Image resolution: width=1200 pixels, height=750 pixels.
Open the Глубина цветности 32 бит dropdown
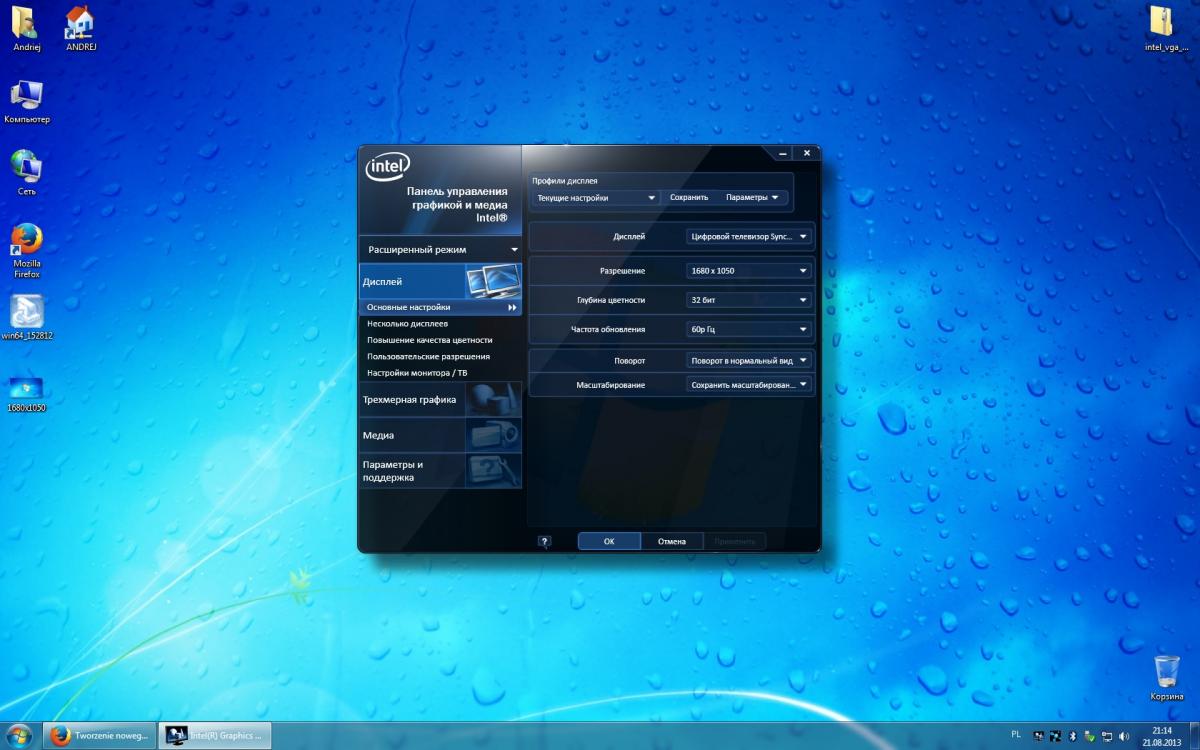[749, 299]
